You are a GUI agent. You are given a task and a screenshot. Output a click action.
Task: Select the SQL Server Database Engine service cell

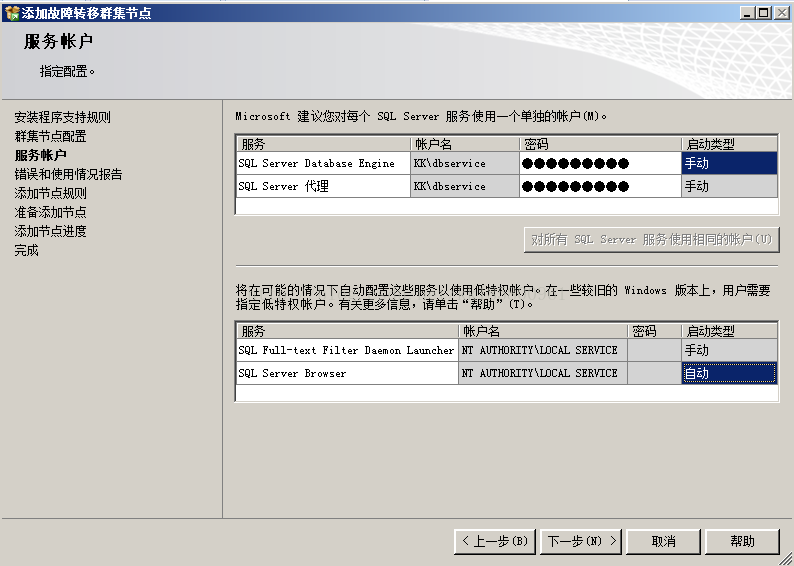point(323,163)
